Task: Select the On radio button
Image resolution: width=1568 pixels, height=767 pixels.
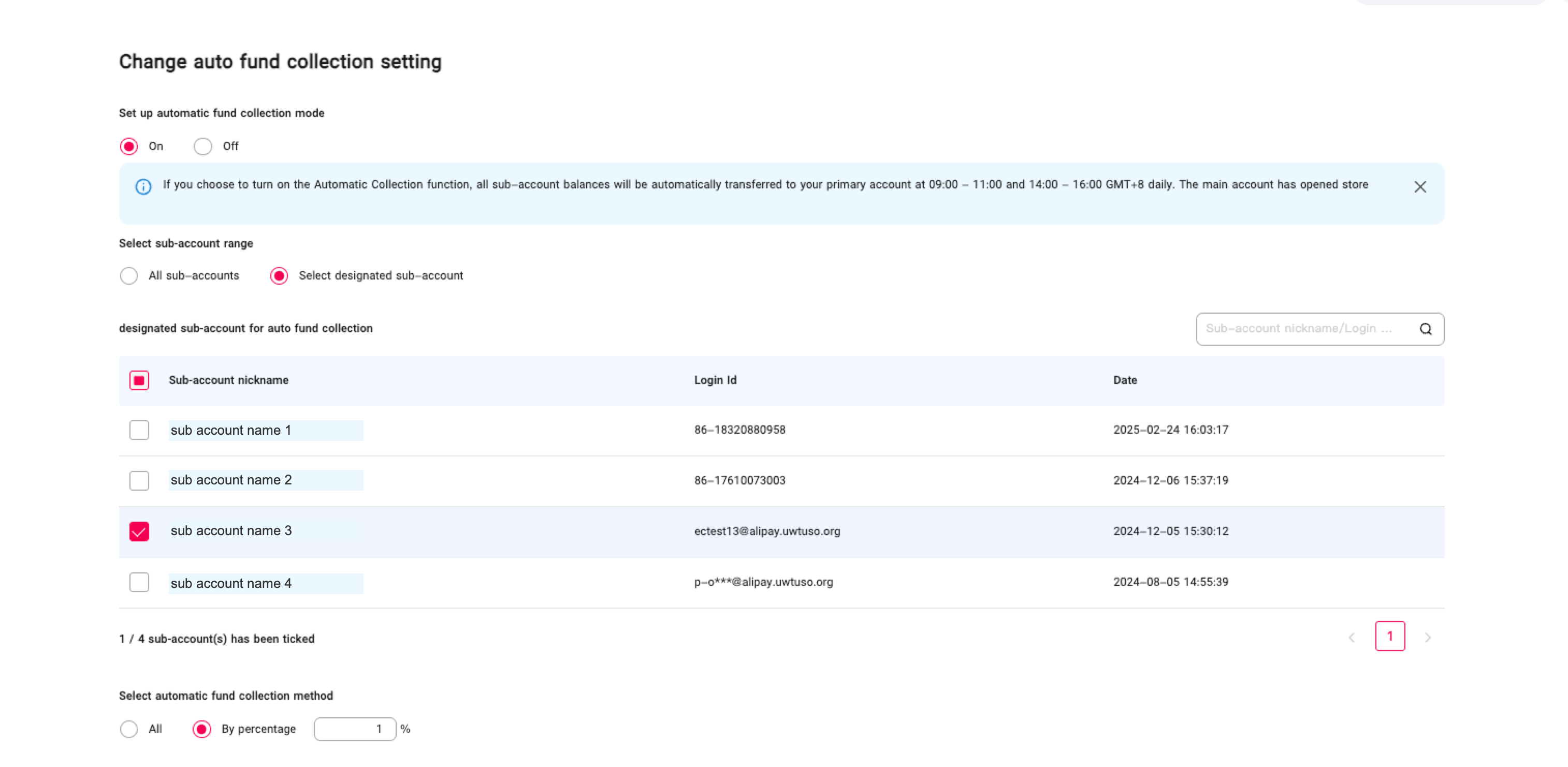Action: coord(128,146)
